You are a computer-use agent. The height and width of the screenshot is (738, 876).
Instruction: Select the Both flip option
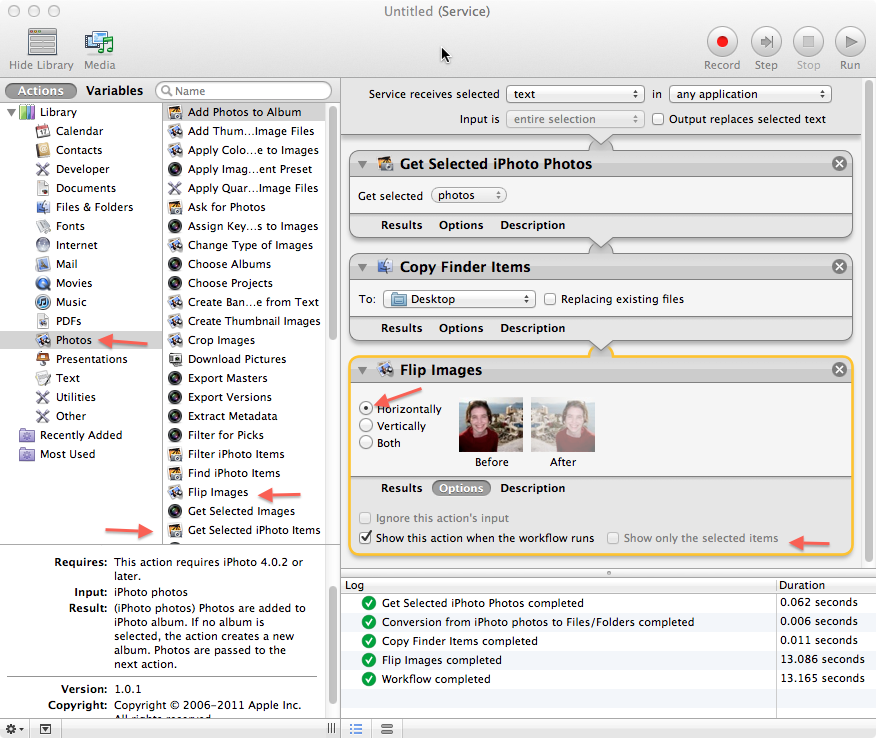tap(366, 442)
